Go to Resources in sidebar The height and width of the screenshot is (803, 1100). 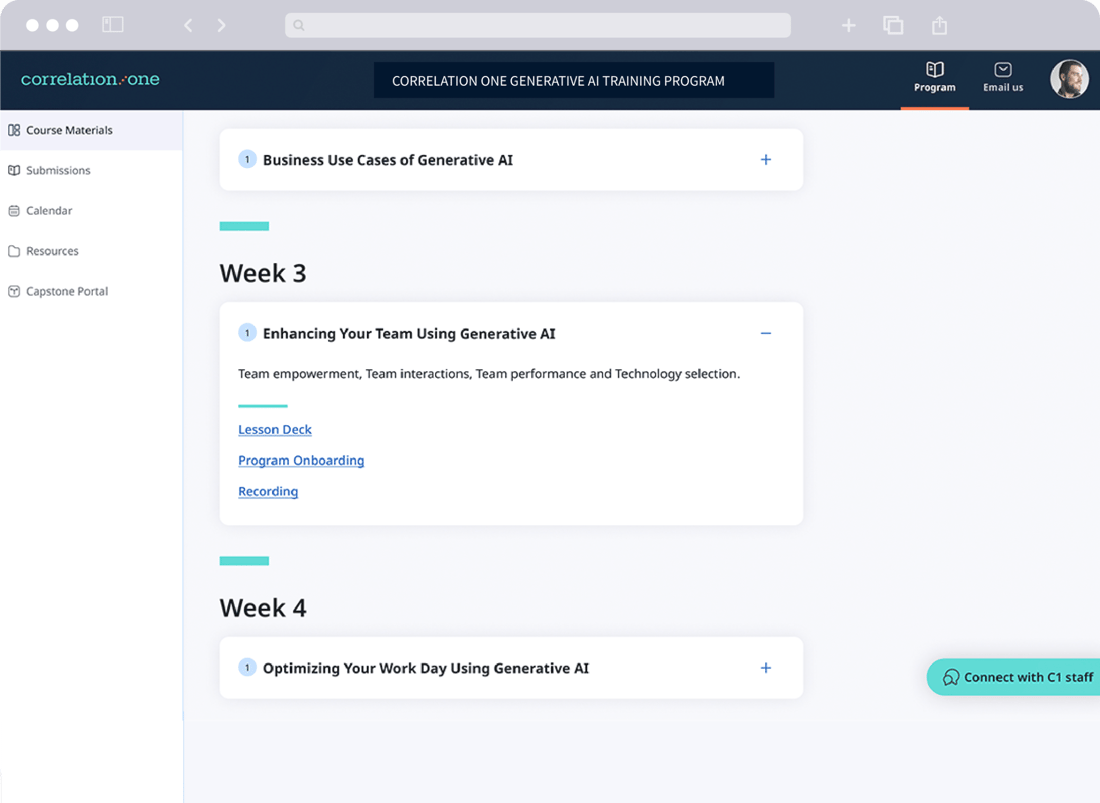tap(52, 251)
